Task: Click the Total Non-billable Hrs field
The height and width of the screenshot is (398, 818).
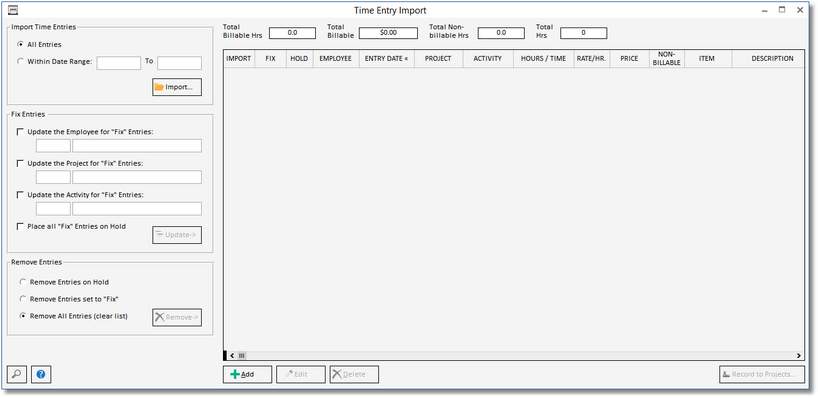Action: click(x=501, y=33)
